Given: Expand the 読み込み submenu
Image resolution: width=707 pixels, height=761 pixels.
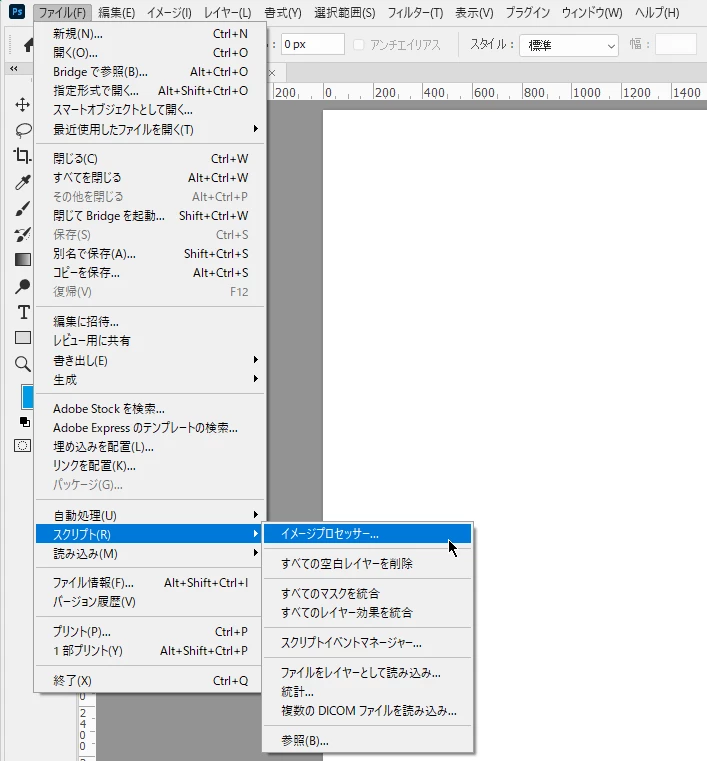Looking at the screenshot, I should pyautogui.click(x=150, y=553).
